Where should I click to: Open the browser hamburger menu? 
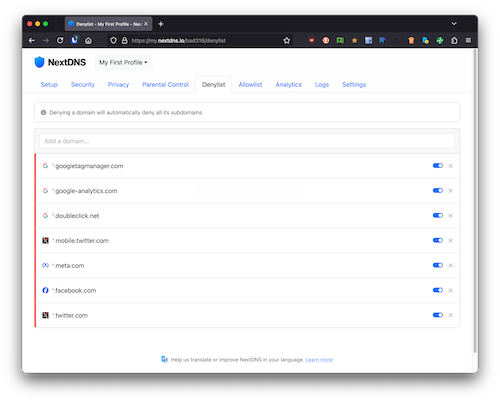coord(468,40)
